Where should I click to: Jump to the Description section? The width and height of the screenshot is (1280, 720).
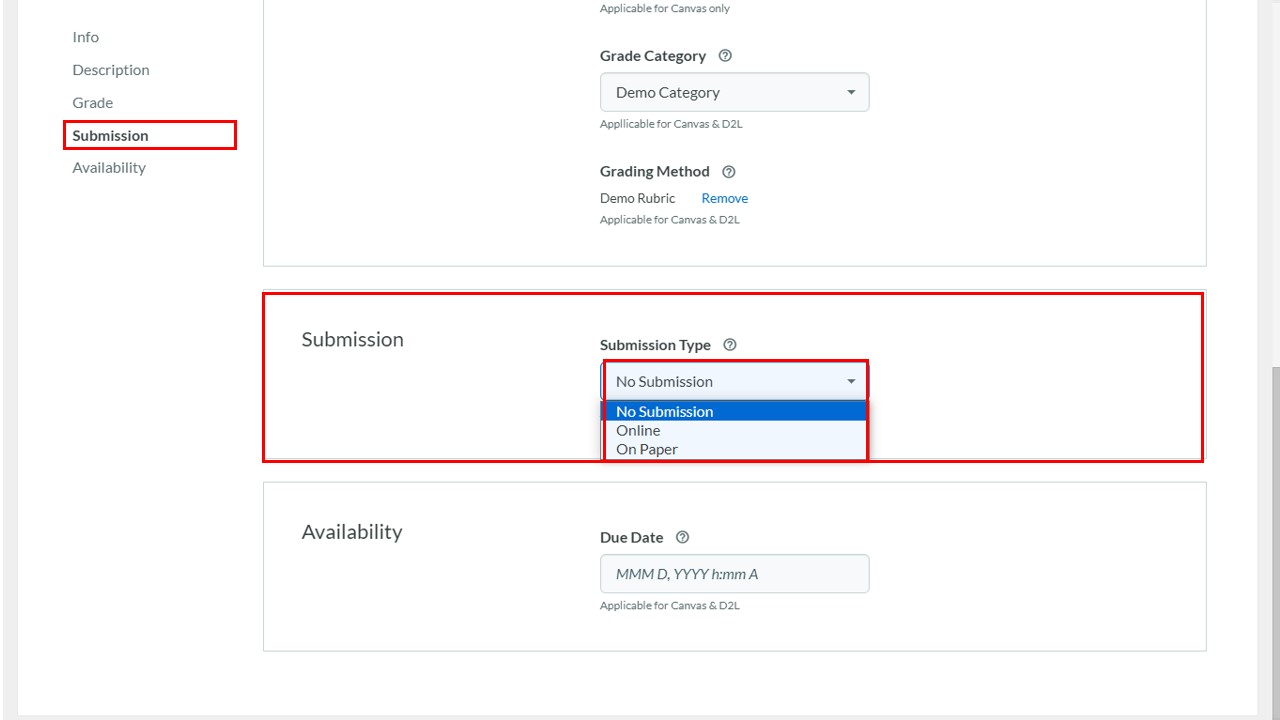coord(111,70)
